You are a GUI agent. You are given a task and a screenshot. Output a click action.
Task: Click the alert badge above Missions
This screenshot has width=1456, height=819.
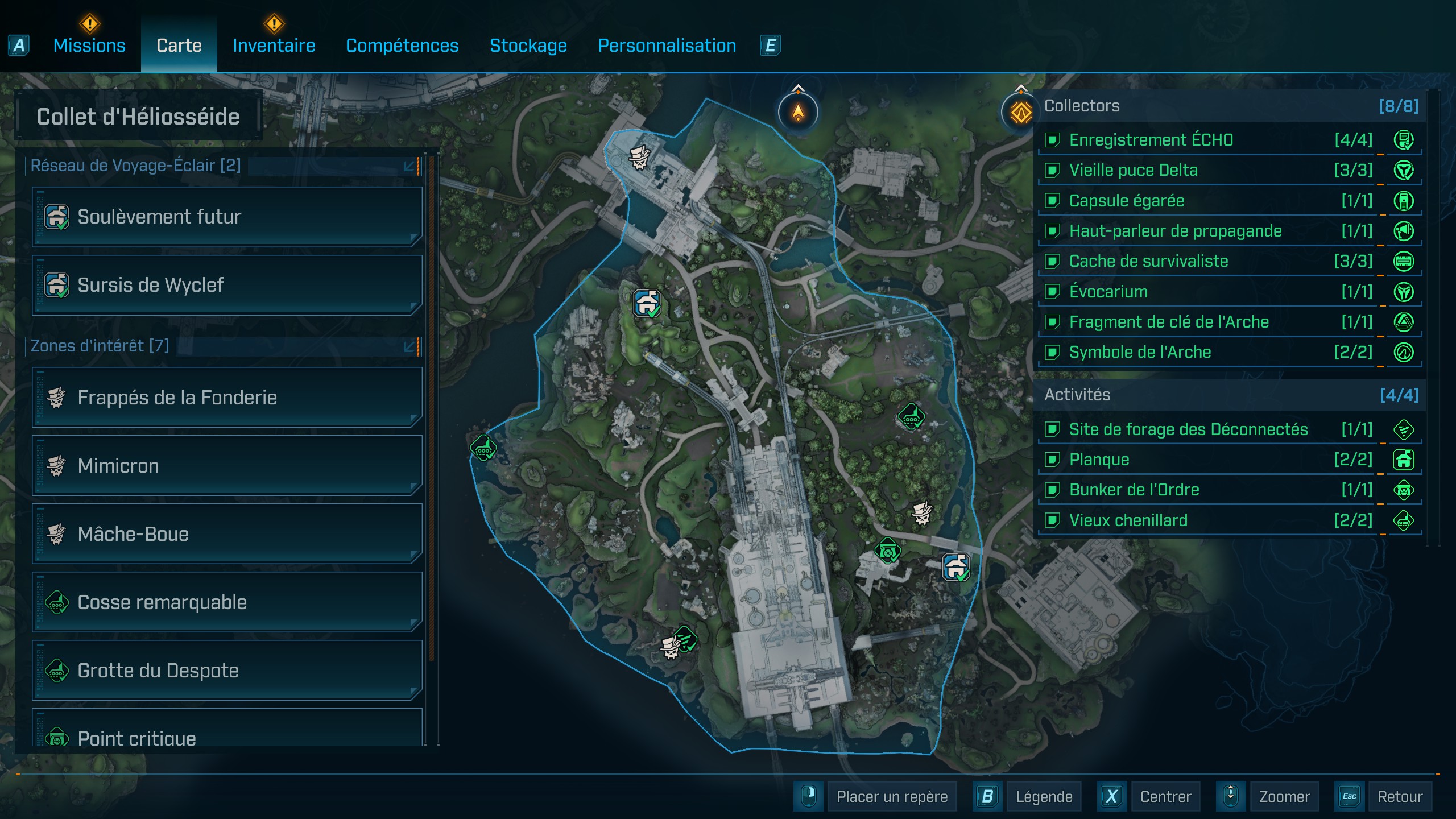90,24
